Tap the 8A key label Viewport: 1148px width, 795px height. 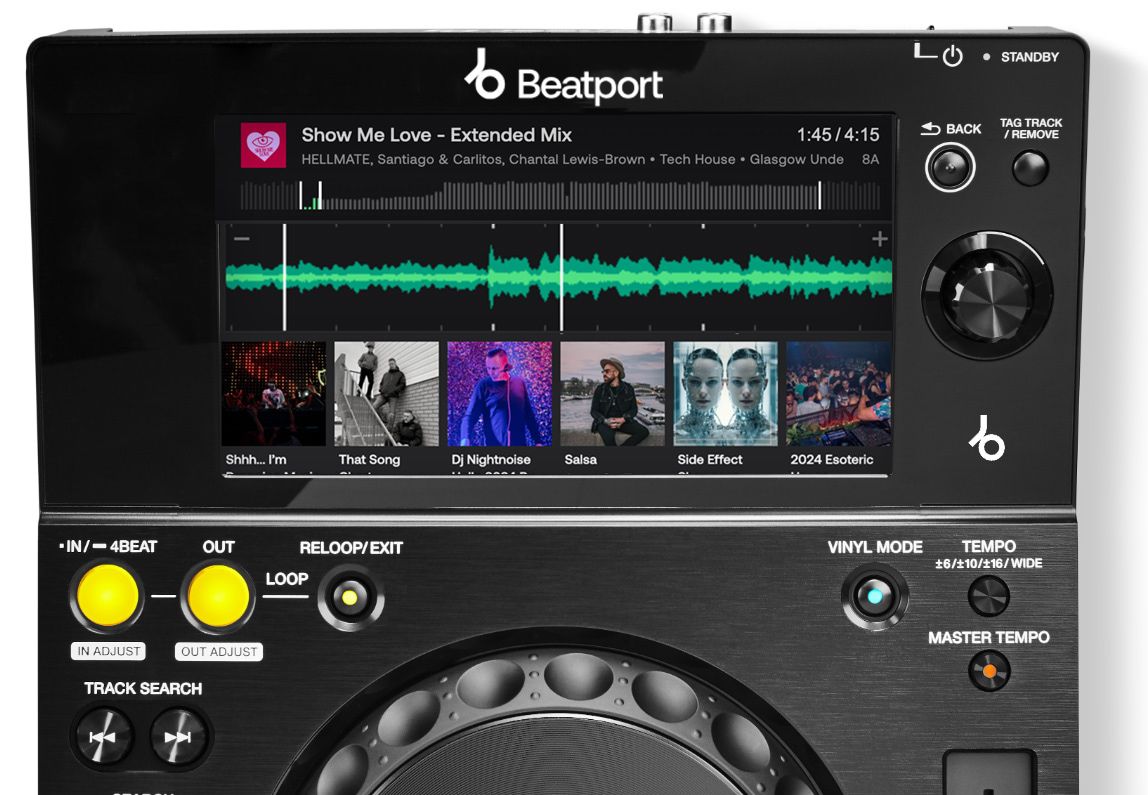click(870, 159)
